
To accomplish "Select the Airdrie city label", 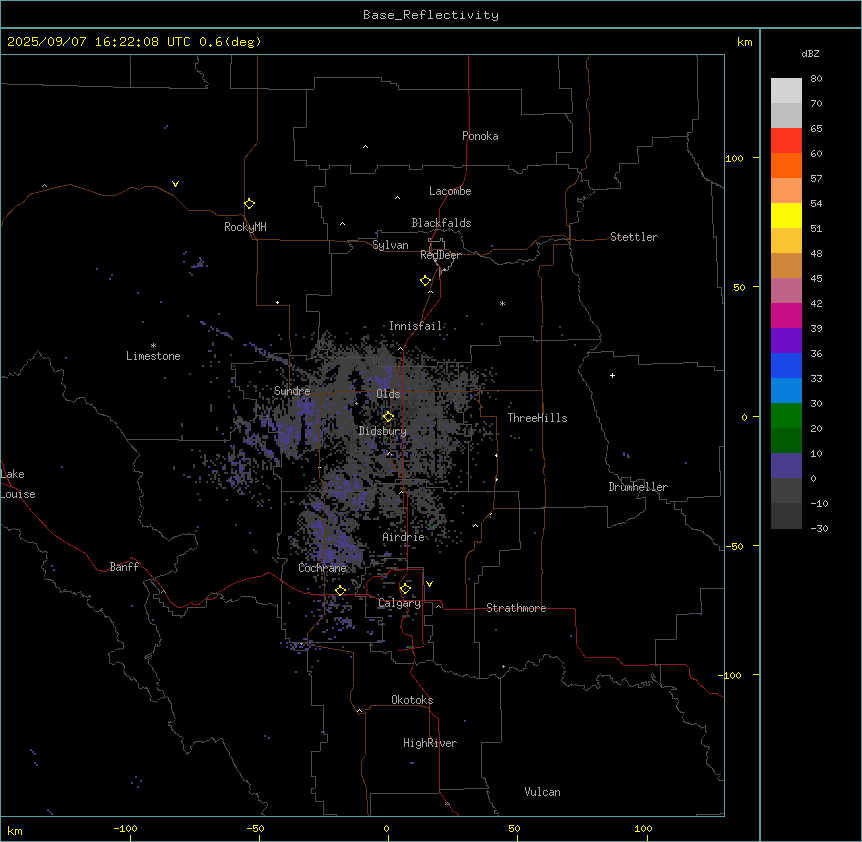I will (x=403, y=537).
